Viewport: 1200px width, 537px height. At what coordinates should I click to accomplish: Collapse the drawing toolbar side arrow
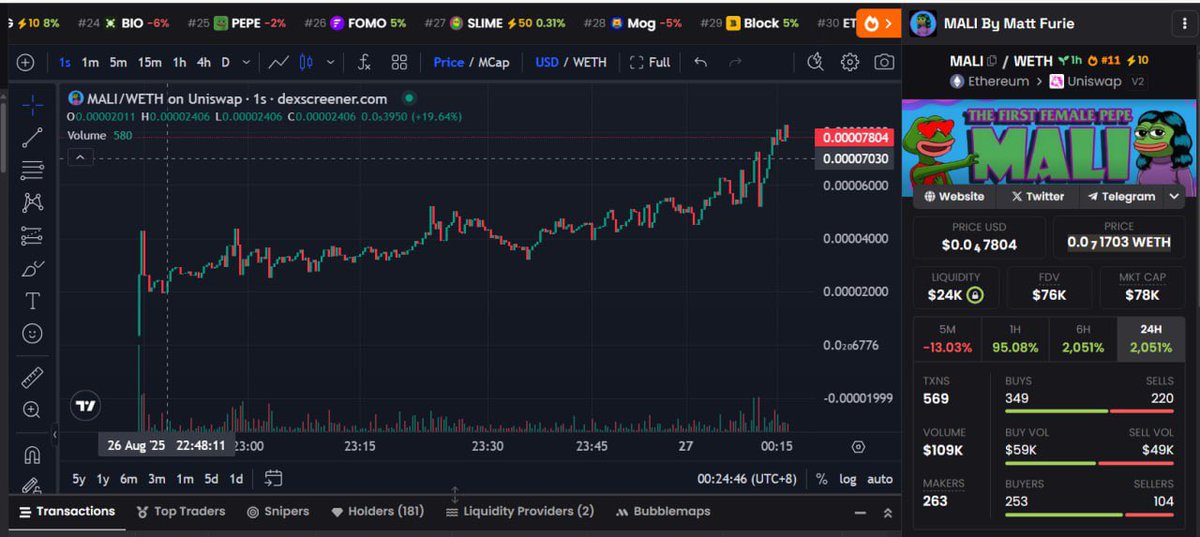pos(54,435)
